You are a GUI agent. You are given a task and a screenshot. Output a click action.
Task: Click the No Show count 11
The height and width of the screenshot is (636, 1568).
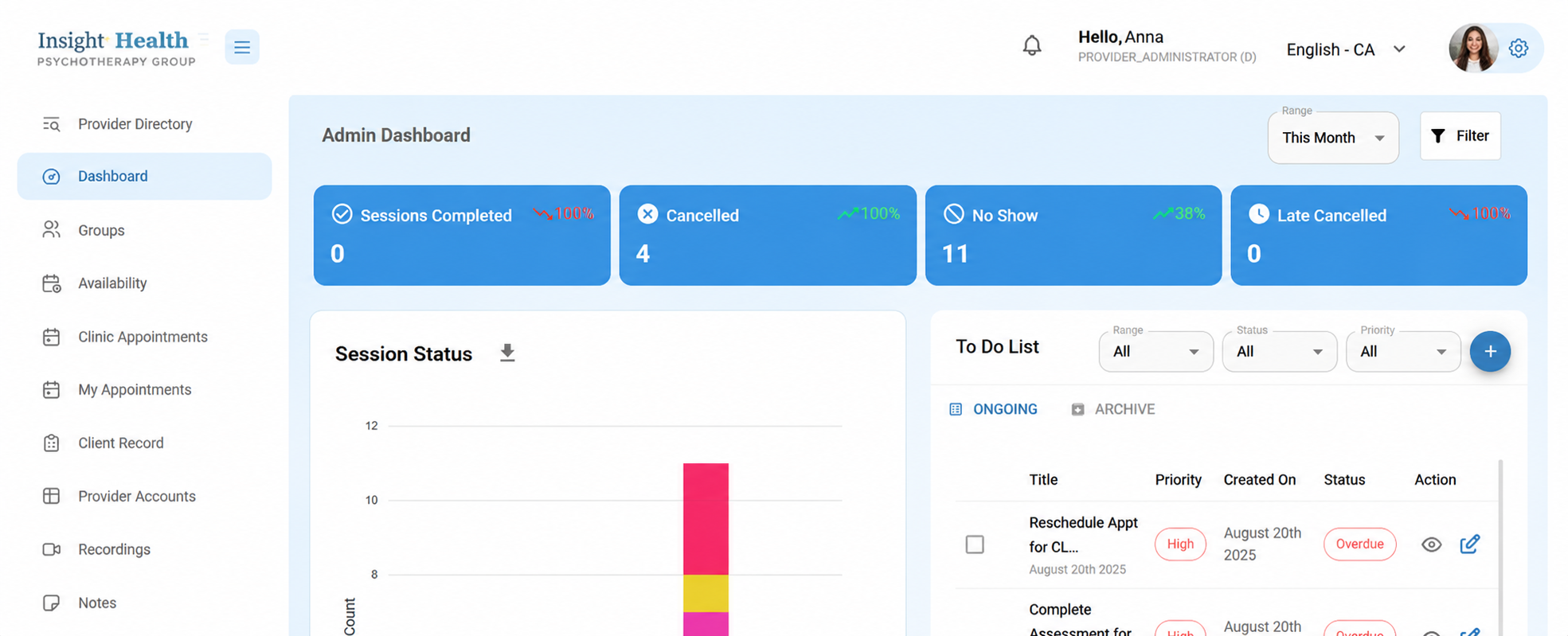[x=955, y=254]
